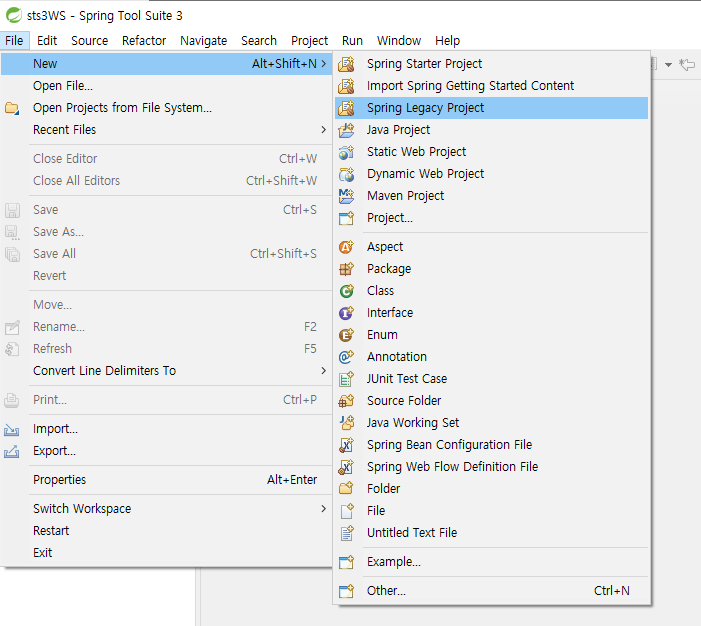Choose Properties in the File menu
Screen dimensions: 701x626
[x=166, y=480]
